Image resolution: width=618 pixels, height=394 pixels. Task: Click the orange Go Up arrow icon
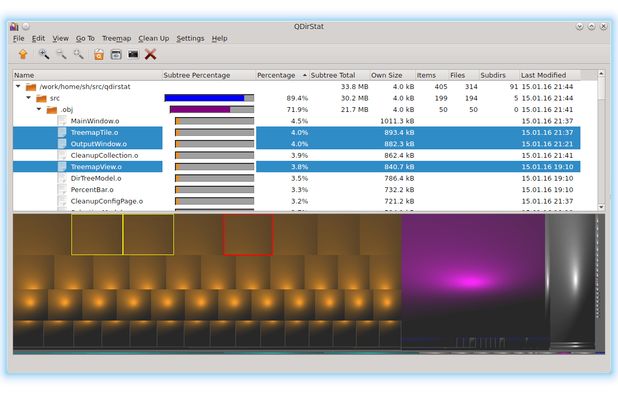(x=23, y=54)
